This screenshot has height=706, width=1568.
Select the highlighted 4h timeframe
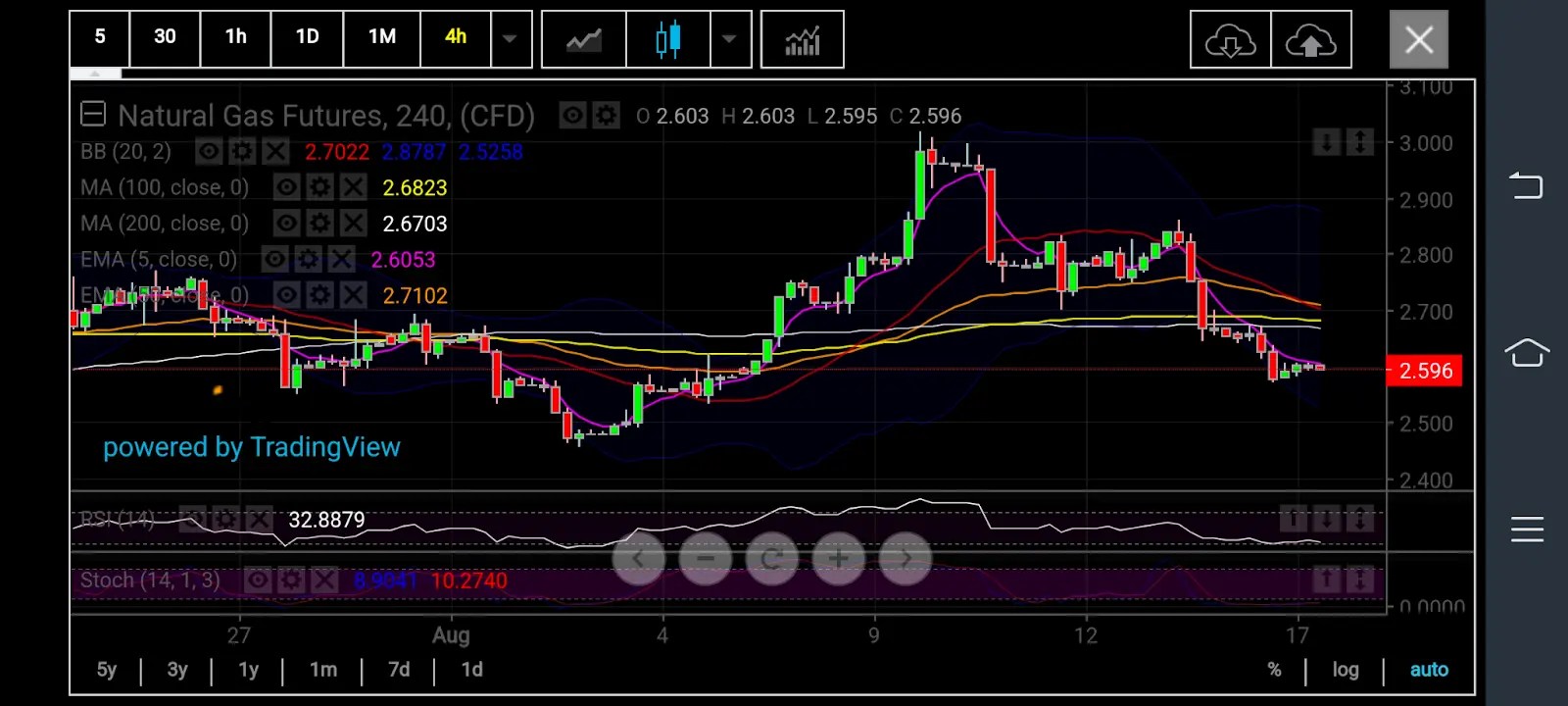[x=456, y=38]
